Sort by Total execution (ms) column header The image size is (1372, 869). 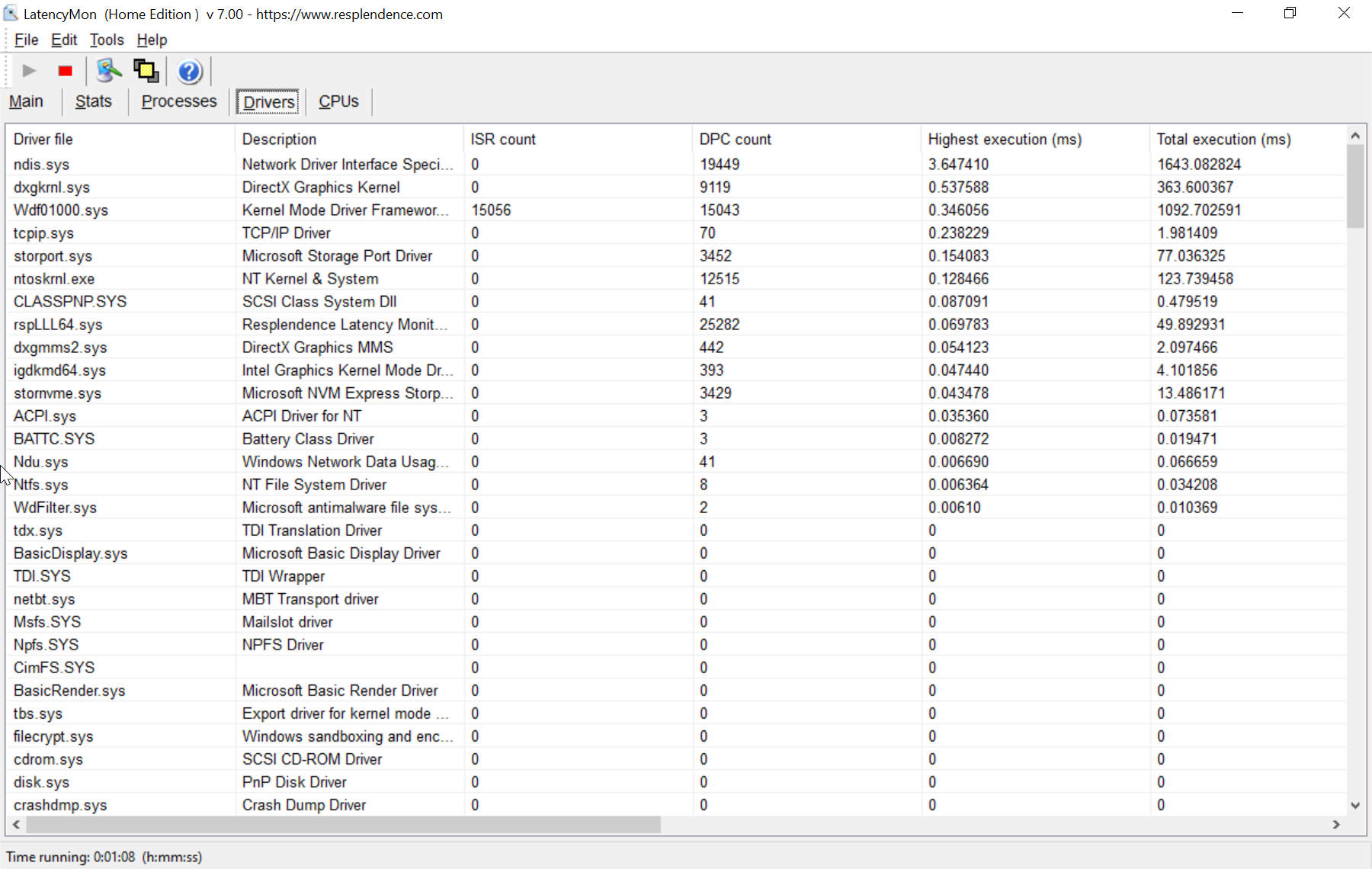point(1248,139)
